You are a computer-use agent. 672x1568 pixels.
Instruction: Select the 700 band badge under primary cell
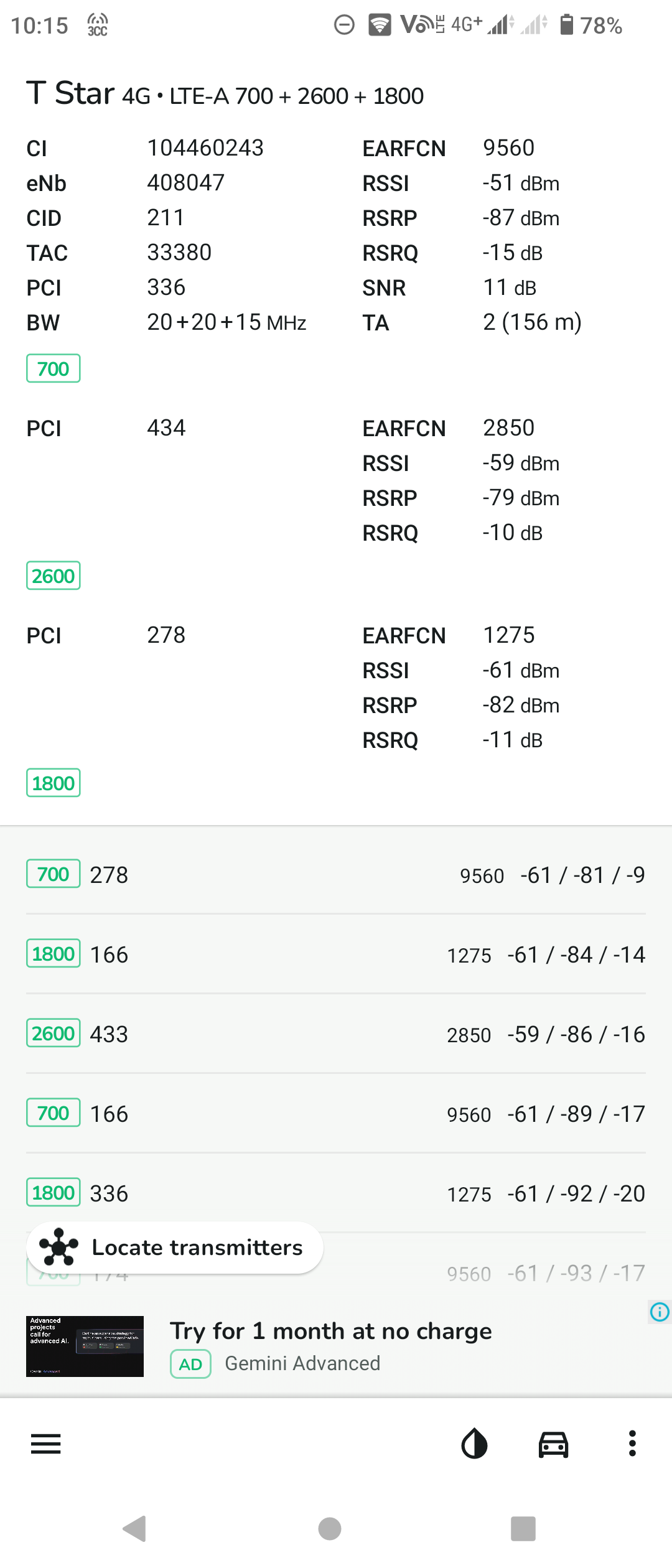(x=54, y=368)
